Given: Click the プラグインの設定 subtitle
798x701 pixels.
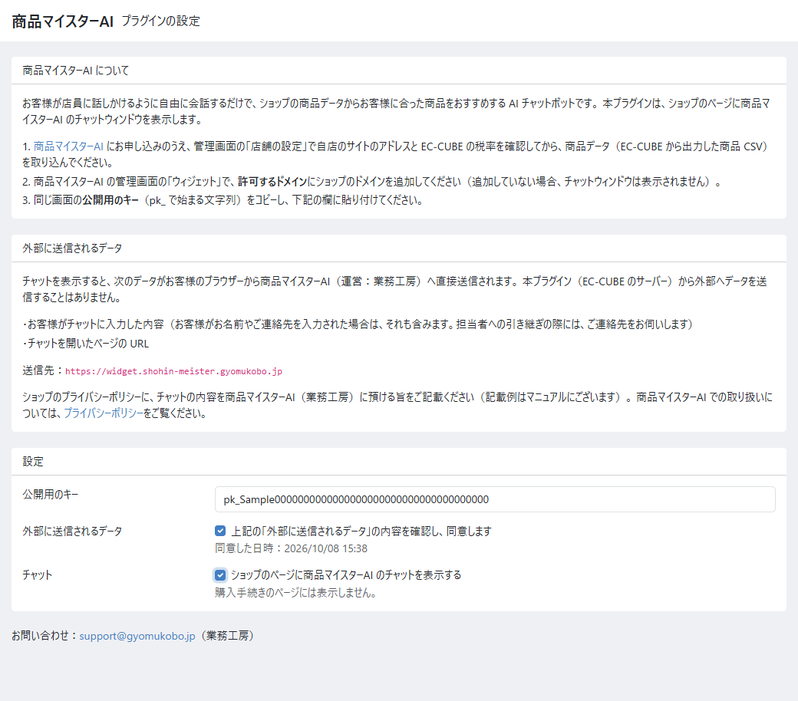Looking at the screenshot, I should [160, 21].
